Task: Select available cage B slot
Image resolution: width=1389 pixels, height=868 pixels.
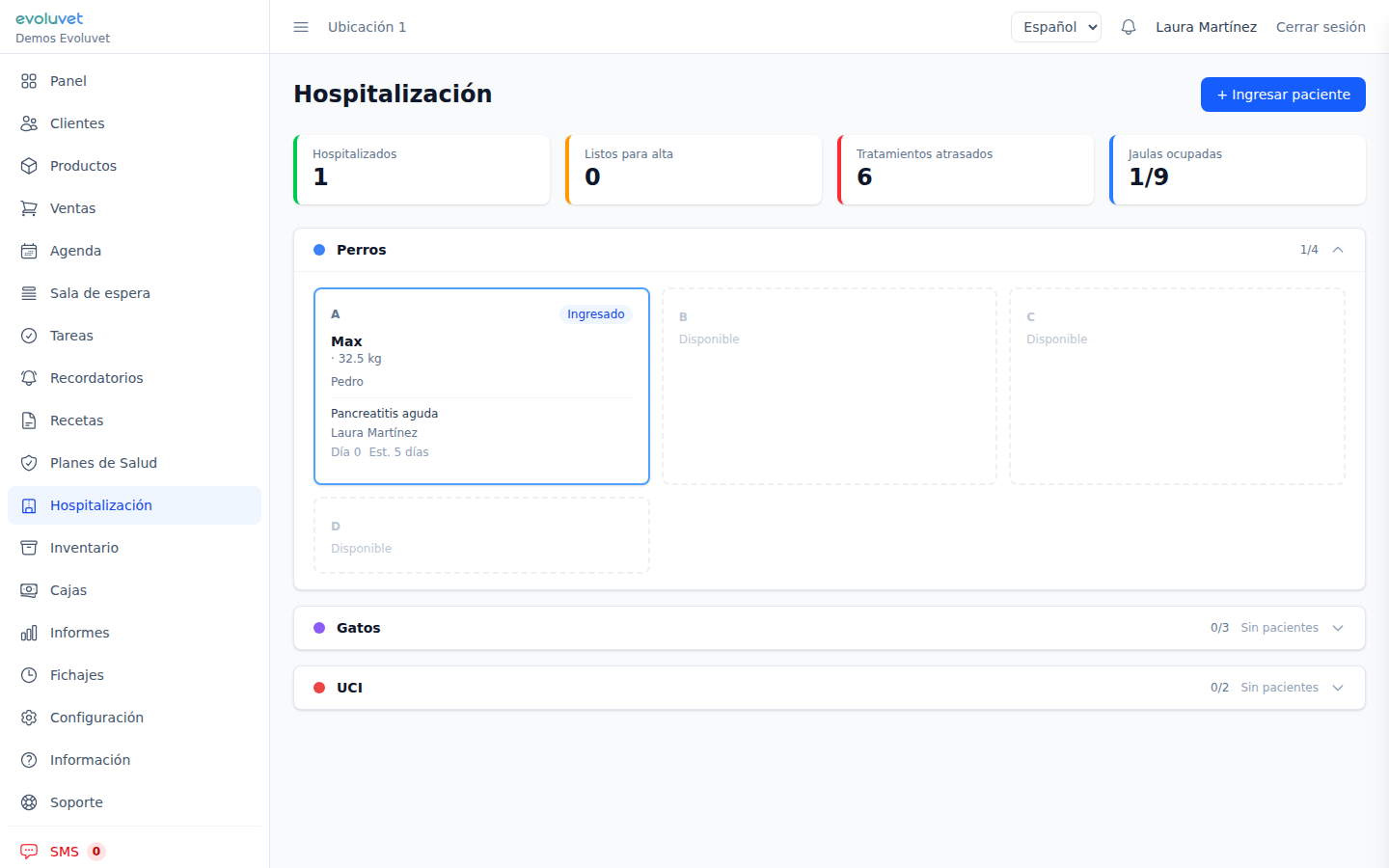Action: click(829, 386)
